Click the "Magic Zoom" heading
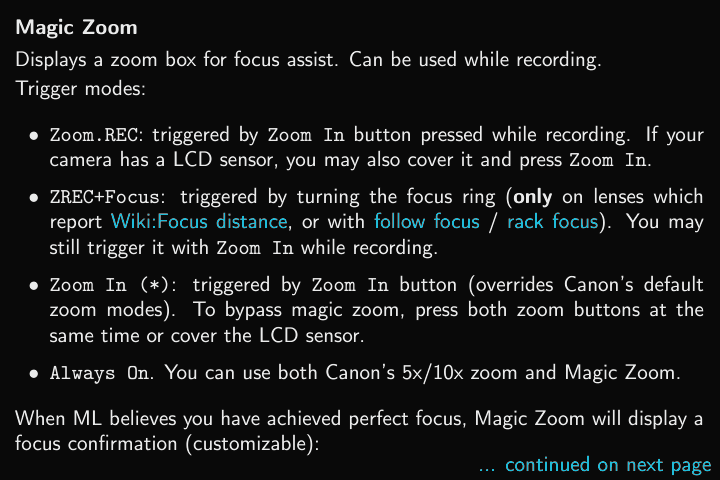The image size is (720, 480). 77,26
